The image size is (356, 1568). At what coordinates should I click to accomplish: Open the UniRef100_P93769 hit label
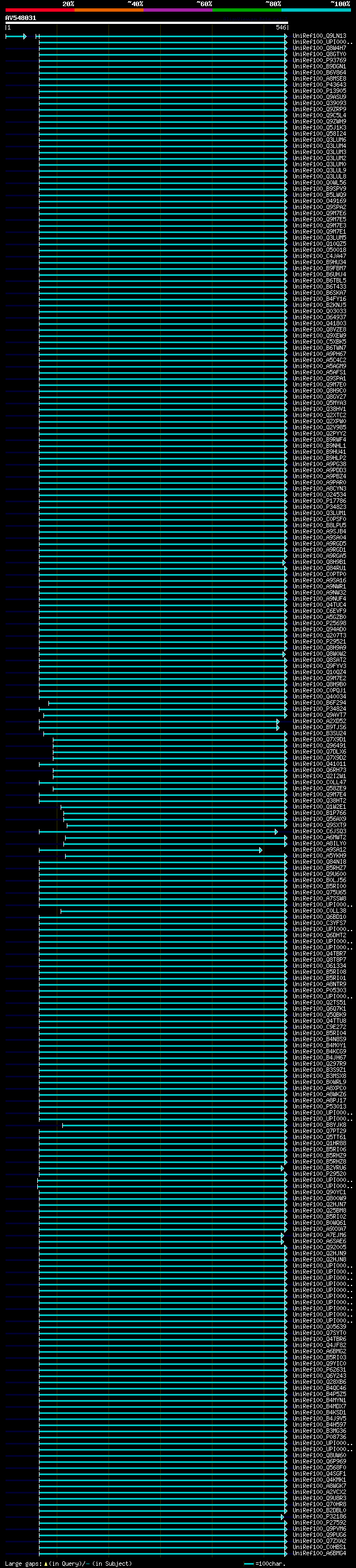[319, 60]
